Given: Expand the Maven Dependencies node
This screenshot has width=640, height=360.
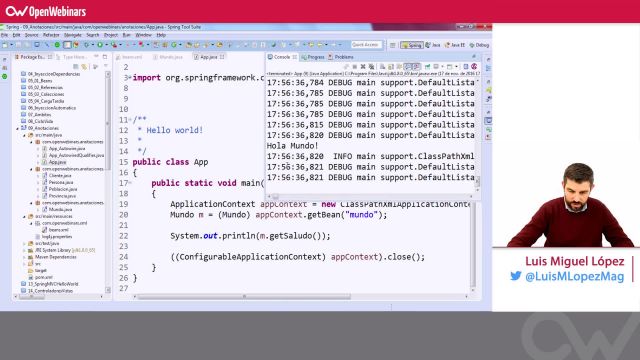Looking at the screenshot, I should 24,257.
